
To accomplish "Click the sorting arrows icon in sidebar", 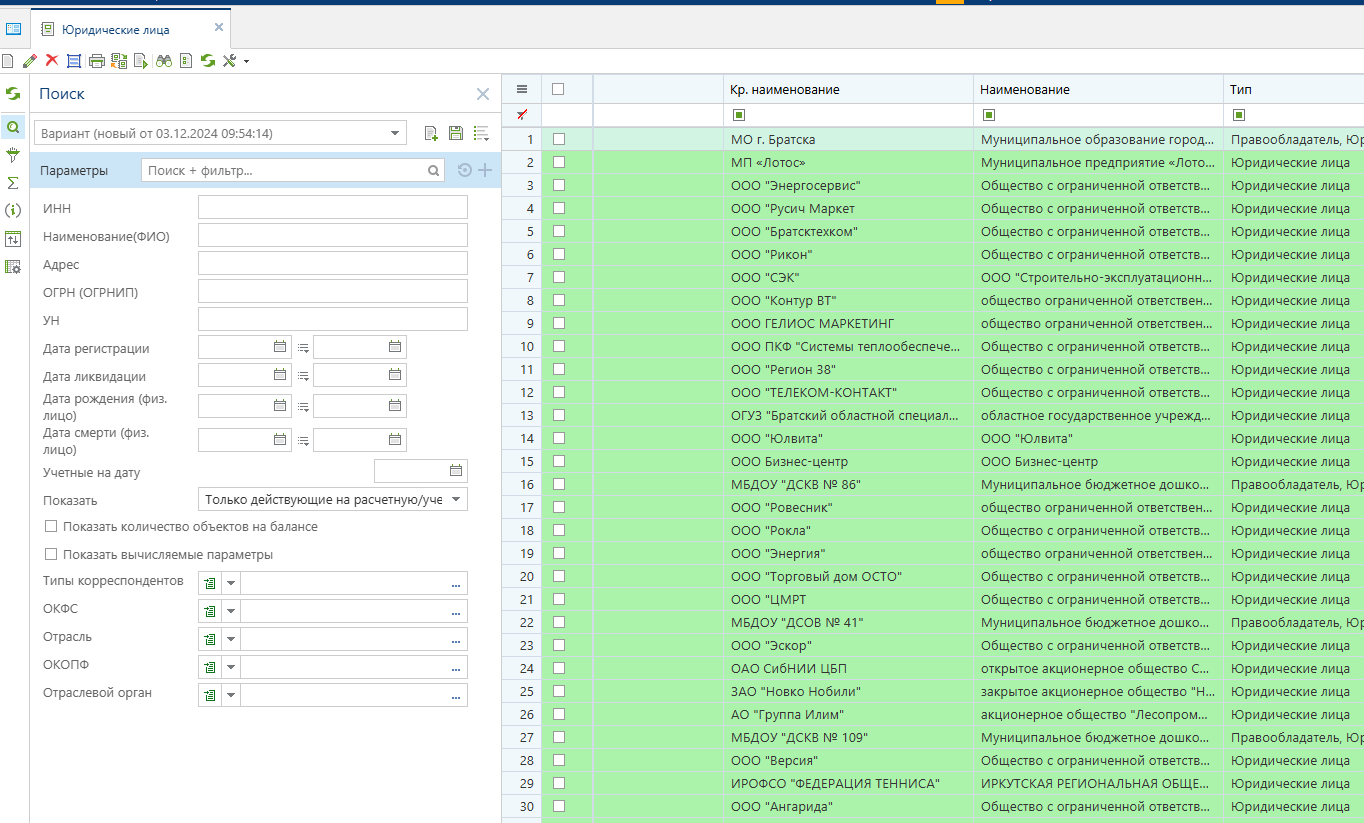I will (13, 238).
